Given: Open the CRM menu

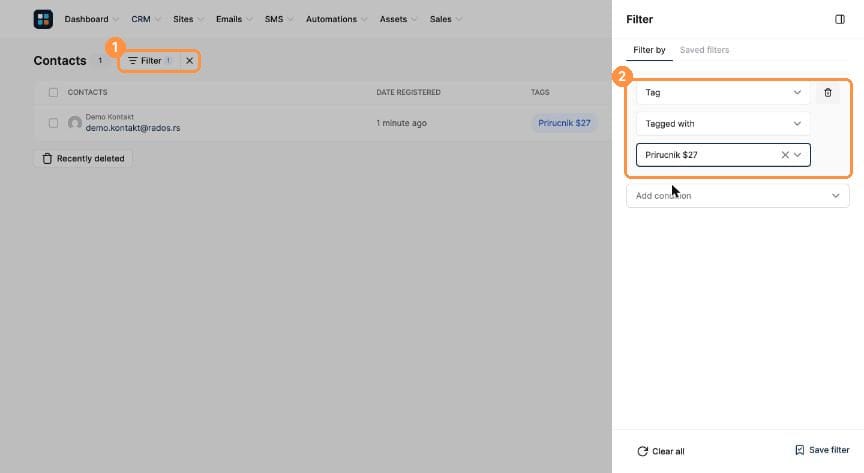Looking at the screenshot, I should [x=145, y=19].
